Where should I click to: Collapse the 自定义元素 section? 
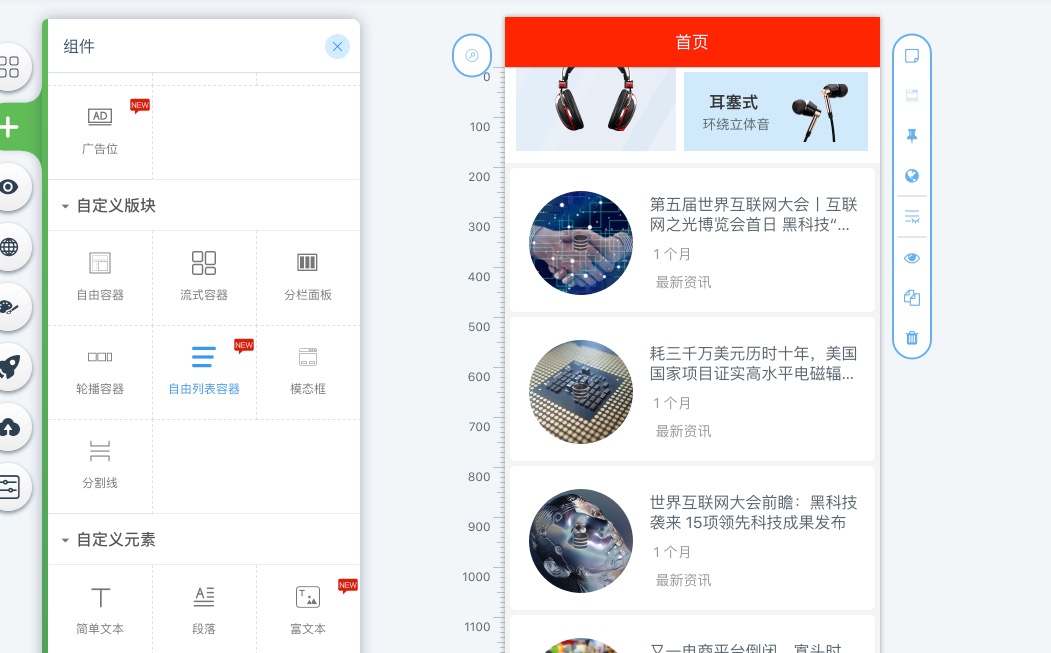pyautogui.click(x=65, y=540)
